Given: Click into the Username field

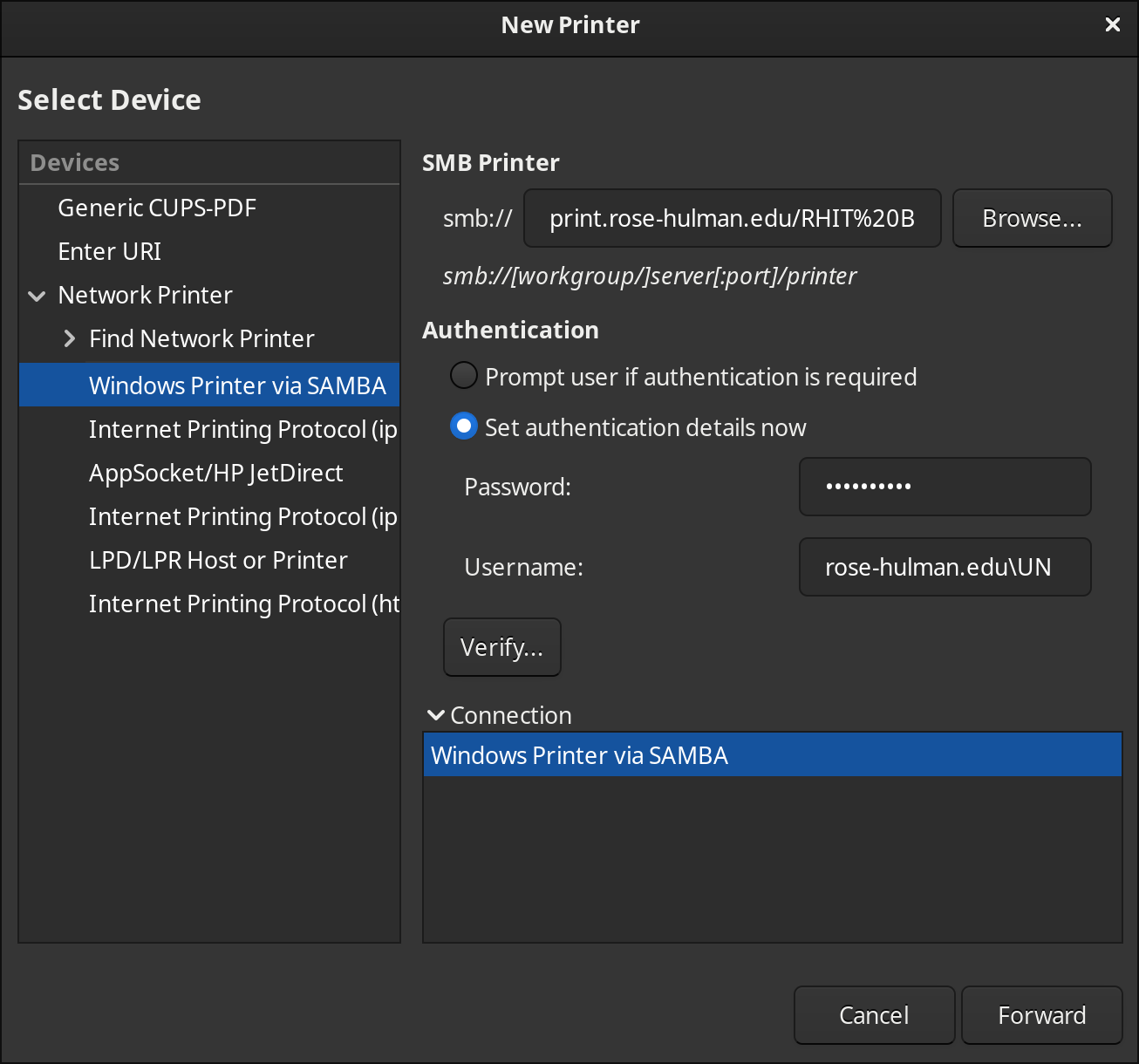Looking at the screenshot, I should click(x=945, y=567).
